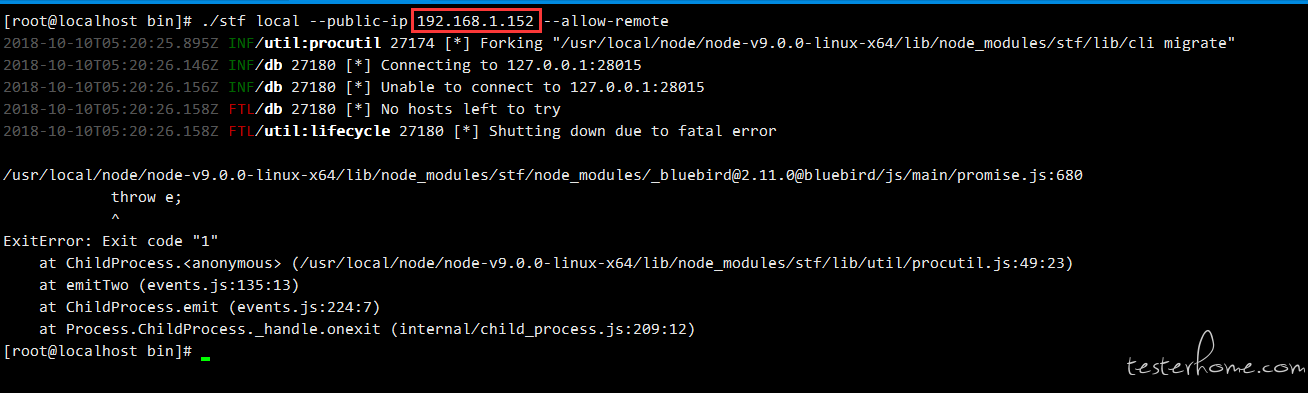Image resolution: width=1308 pixels, height=393 pixels.
Task: Click the promise.js:680 file path line
Action: [543, 175]
